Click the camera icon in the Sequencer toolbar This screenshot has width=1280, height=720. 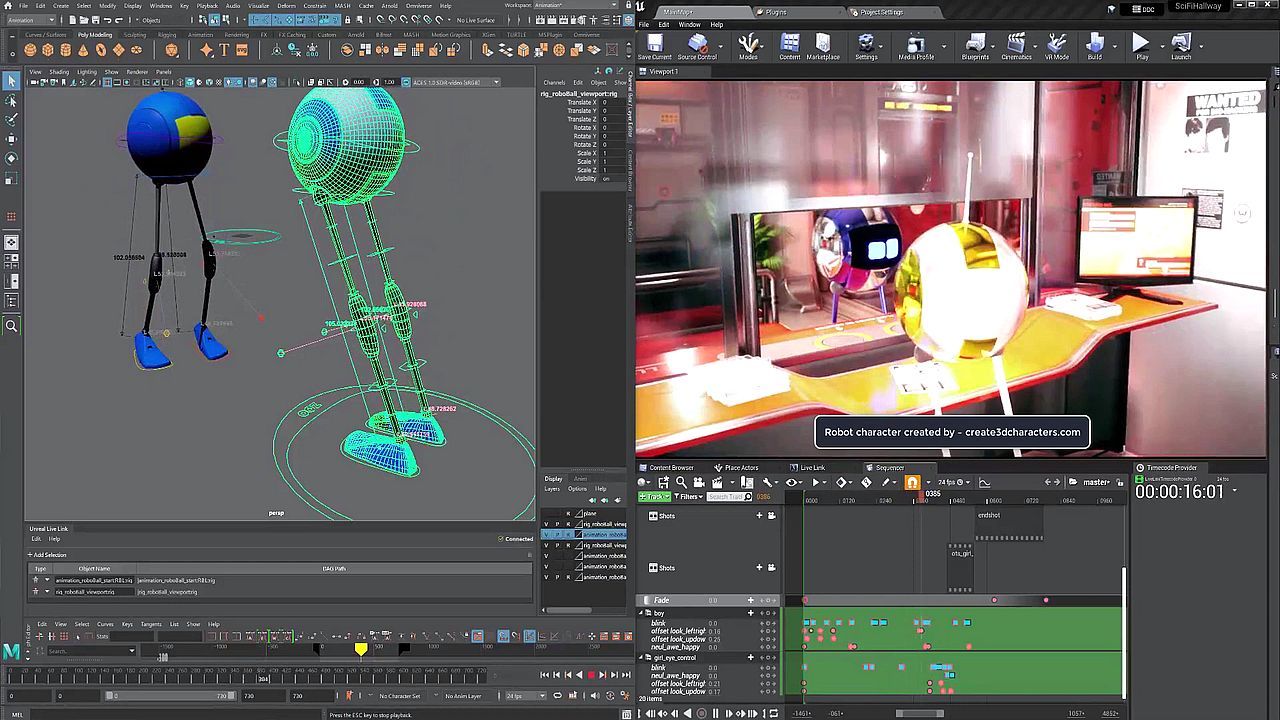click(698, 481)
